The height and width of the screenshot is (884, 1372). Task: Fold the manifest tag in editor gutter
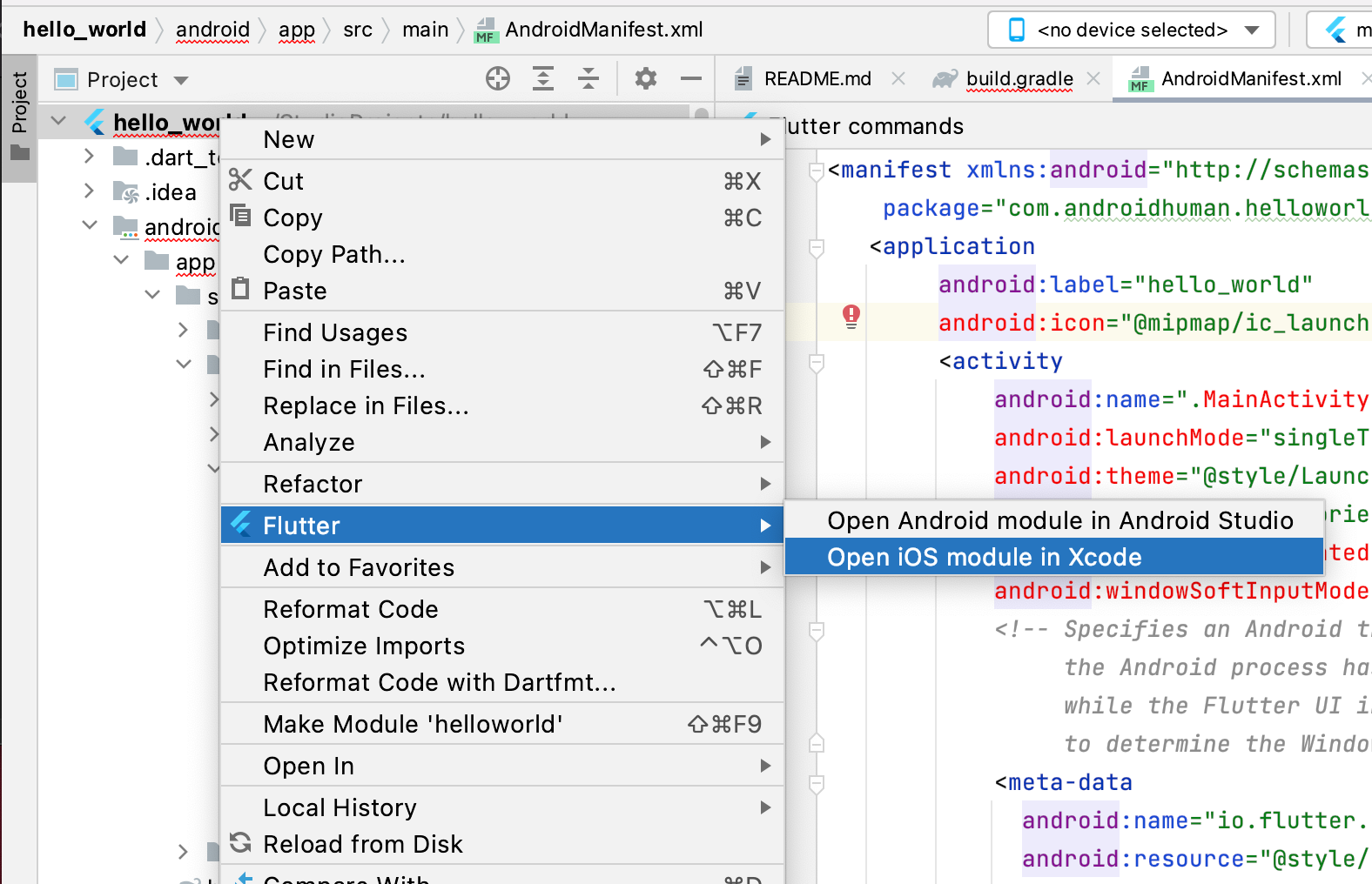[817, 171]
